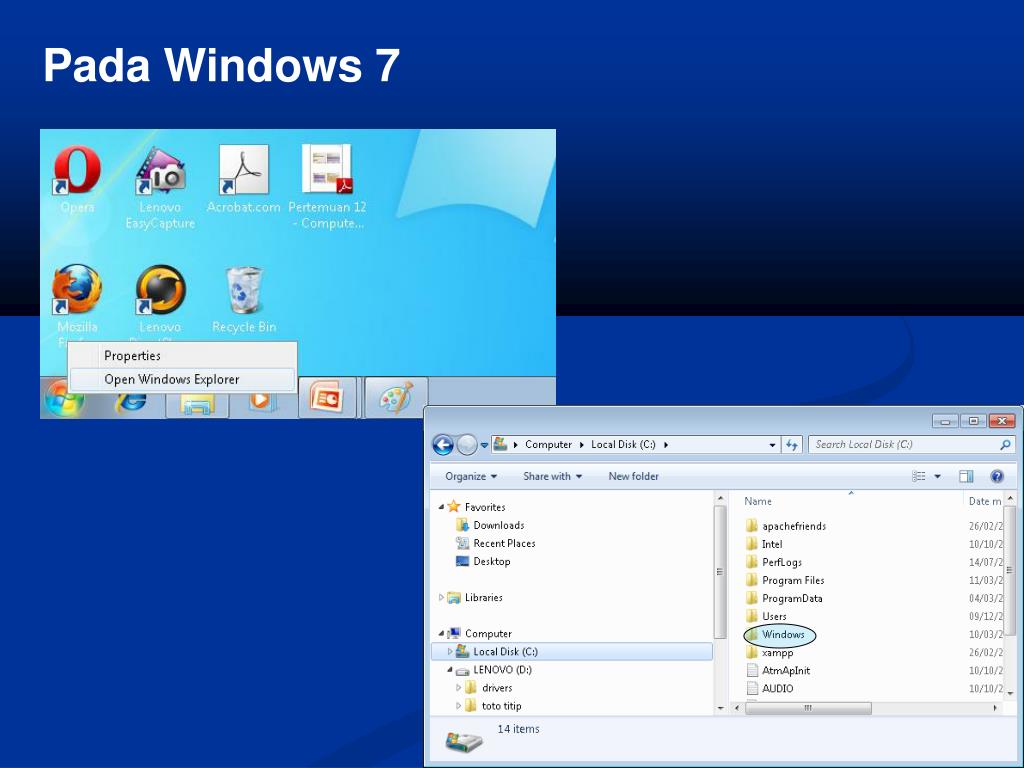Screen dimensions: 1024x768
Task: Open the Paint taskbar icon
Action: click(x=396, y=398)
